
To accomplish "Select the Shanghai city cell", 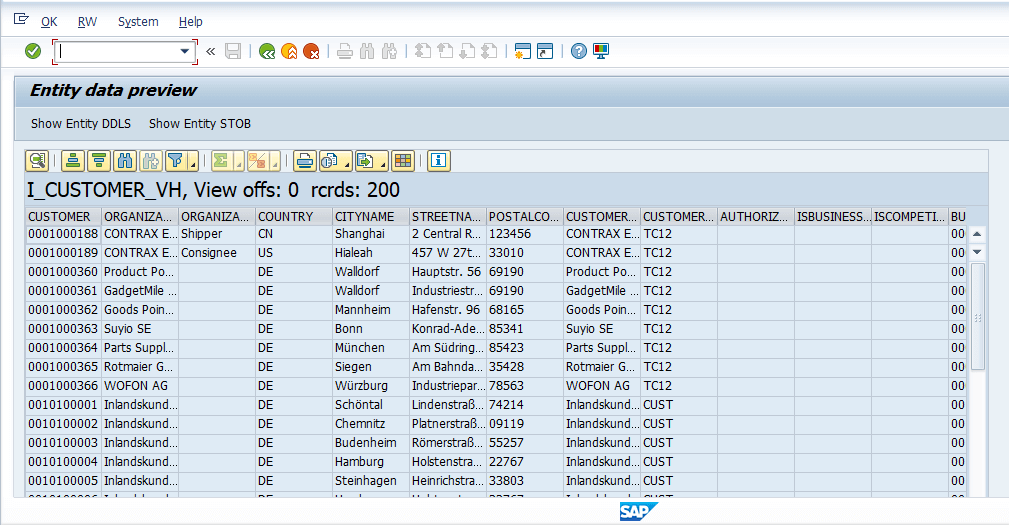I will 371,234.
